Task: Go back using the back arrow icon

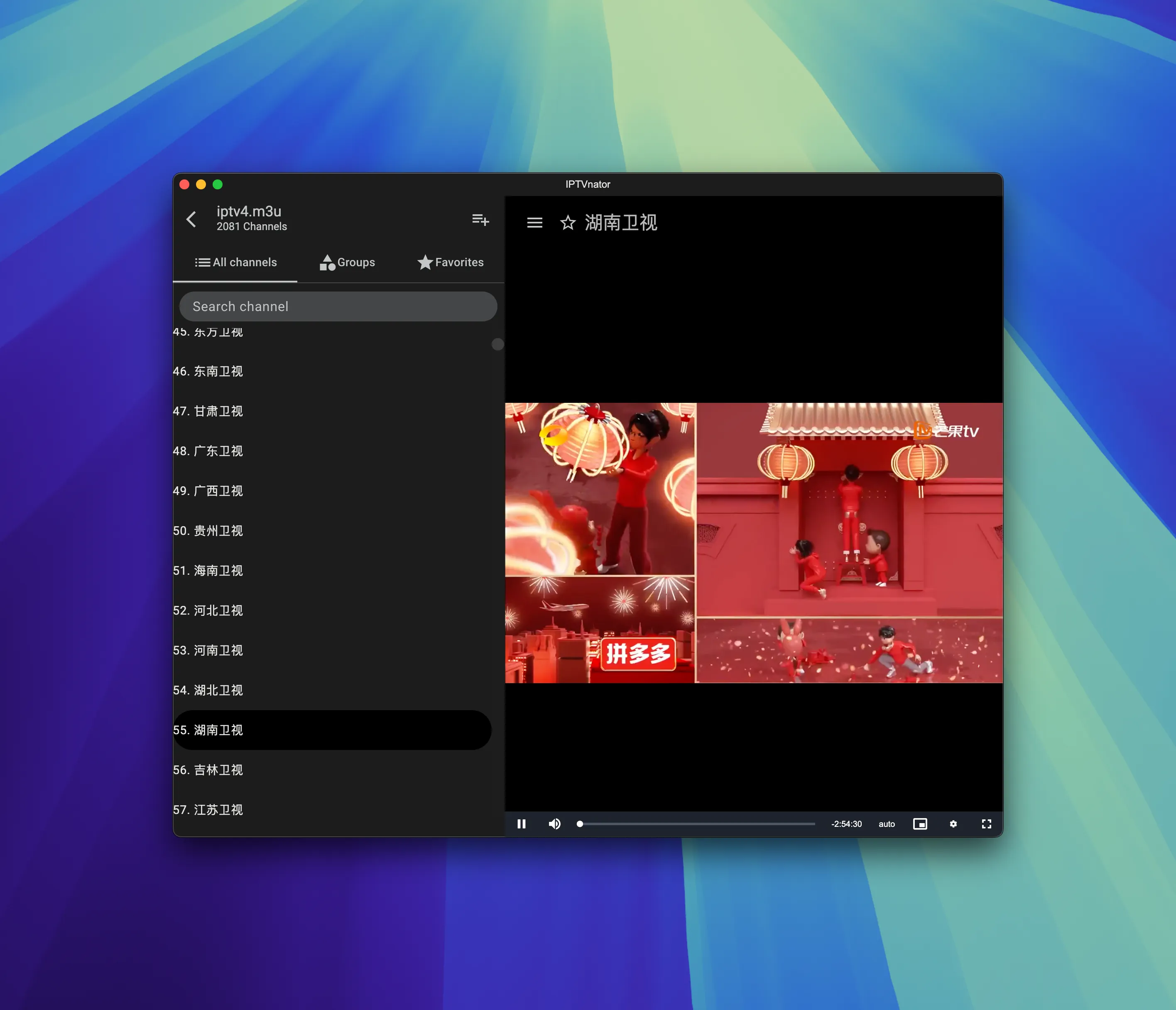Action: [191, 218]
